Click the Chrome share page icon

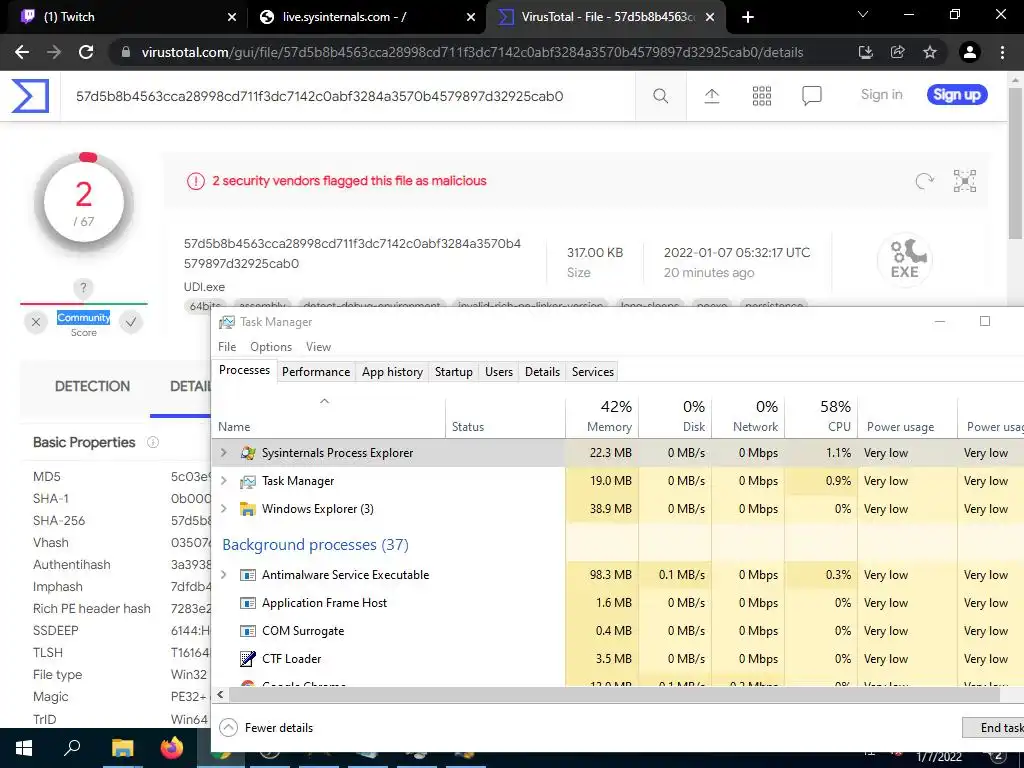(898, 52)
